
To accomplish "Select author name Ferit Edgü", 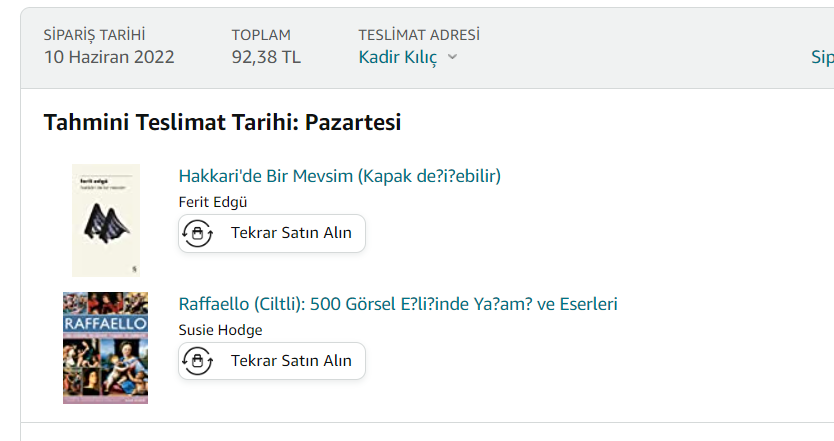I will [212, 202].
